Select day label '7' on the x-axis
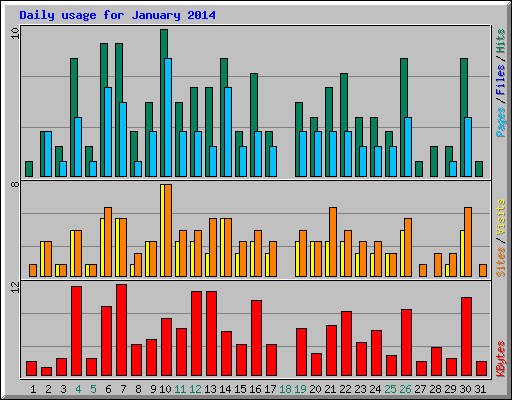This screenshot has width=512, height=400. [123, 389]
